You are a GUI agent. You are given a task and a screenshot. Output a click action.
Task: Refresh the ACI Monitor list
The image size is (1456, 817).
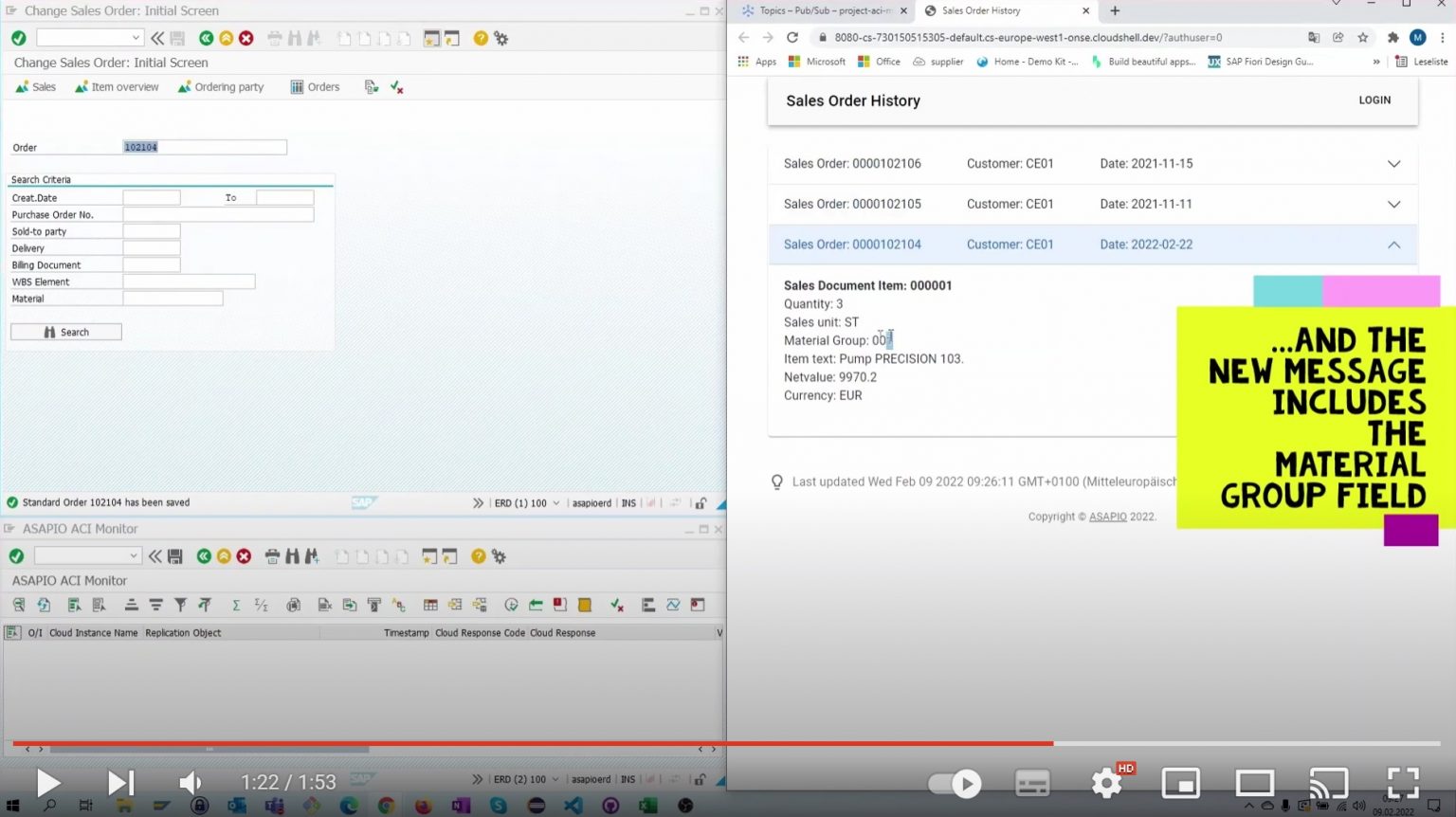(43, 604)
